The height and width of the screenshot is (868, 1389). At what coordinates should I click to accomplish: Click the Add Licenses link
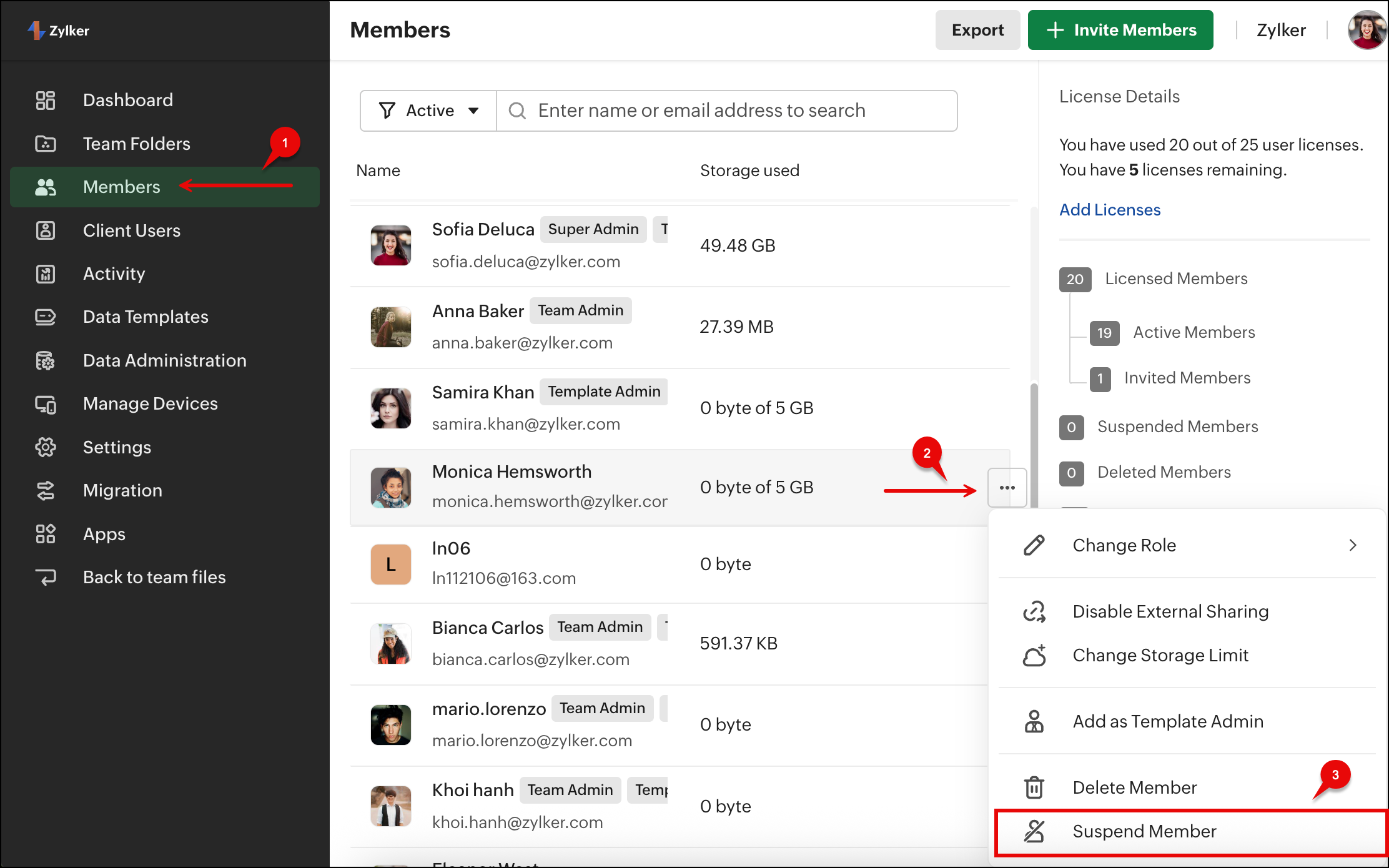[1110, 210]
